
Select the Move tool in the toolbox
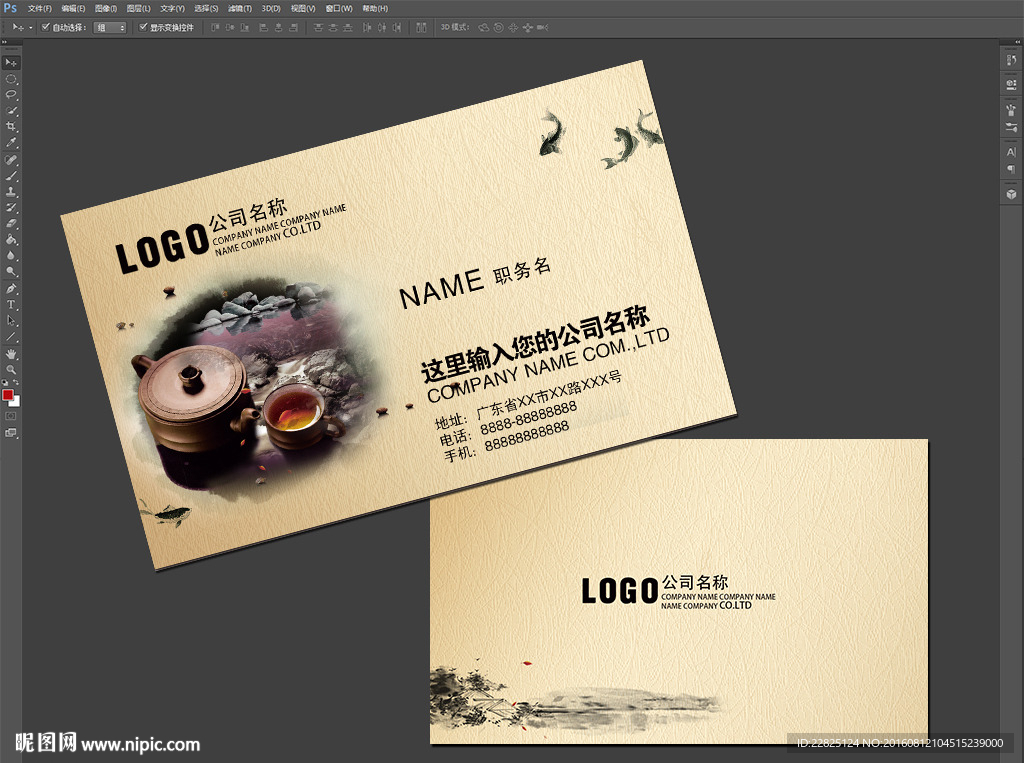11,63
